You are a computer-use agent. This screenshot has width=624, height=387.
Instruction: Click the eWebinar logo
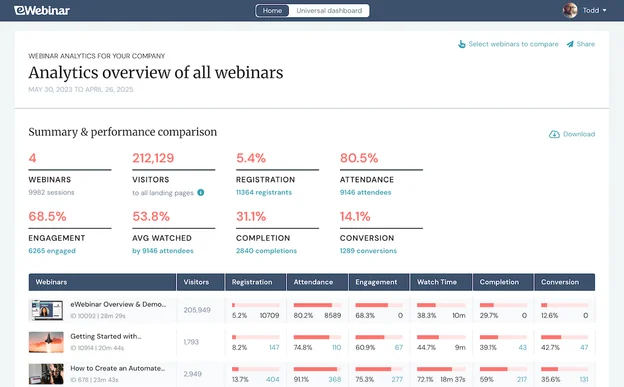point(42,10)
